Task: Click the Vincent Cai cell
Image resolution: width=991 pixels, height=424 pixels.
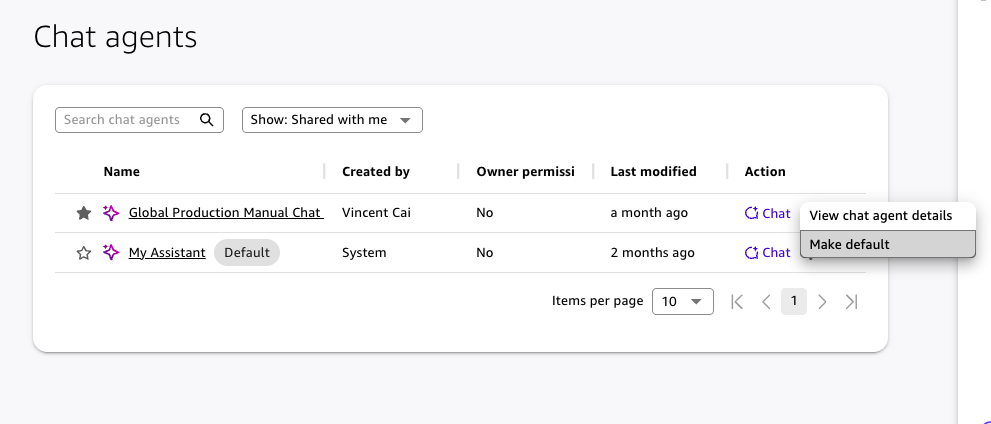Action: coord(376,213)
